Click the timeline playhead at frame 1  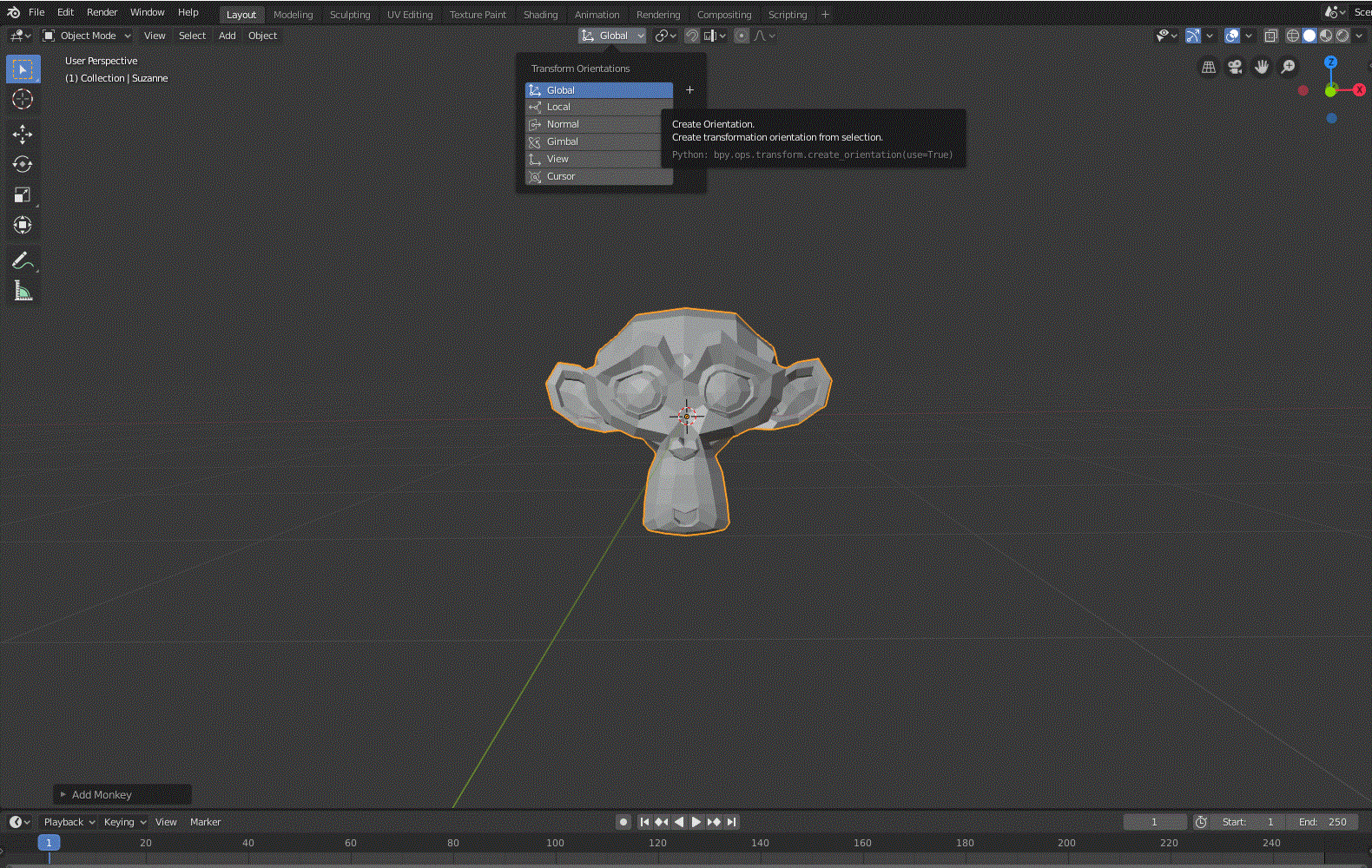click(49, 843)
